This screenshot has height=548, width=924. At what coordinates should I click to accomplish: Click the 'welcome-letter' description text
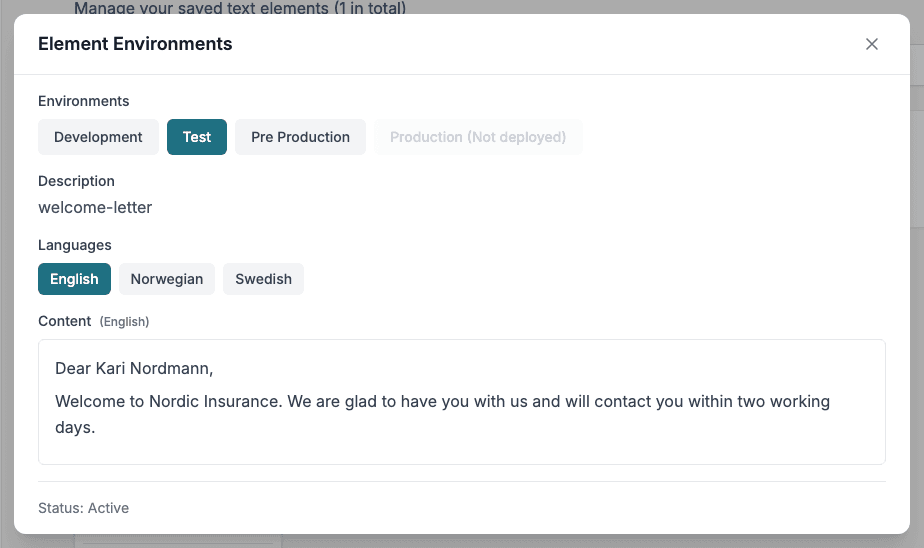click(x=95, y=207)
